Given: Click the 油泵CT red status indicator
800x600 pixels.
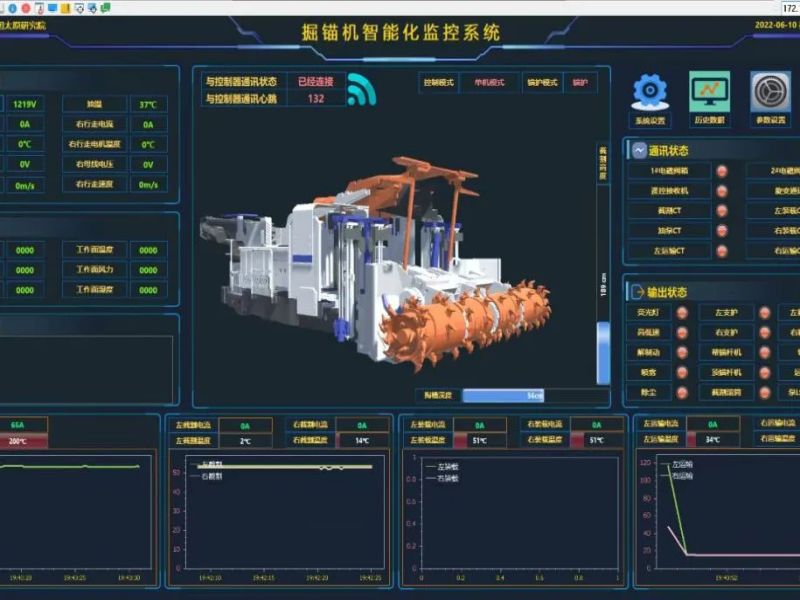Looking at the screenshot, I should pyautogui.click(x=722, y=231).
